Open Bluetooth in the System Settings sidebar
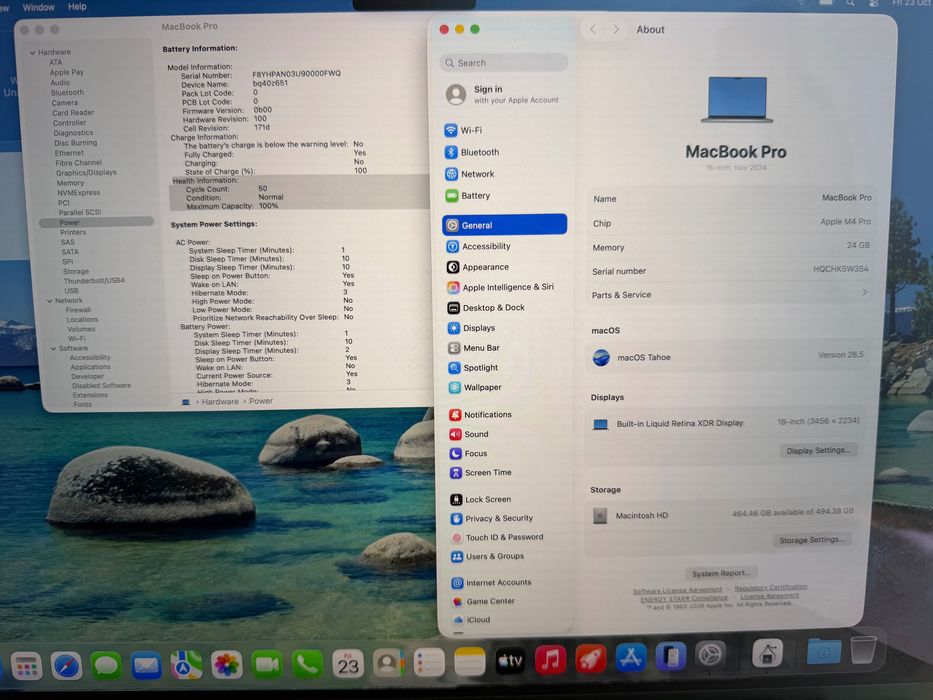Screen dimensions: 933x700 472,152
